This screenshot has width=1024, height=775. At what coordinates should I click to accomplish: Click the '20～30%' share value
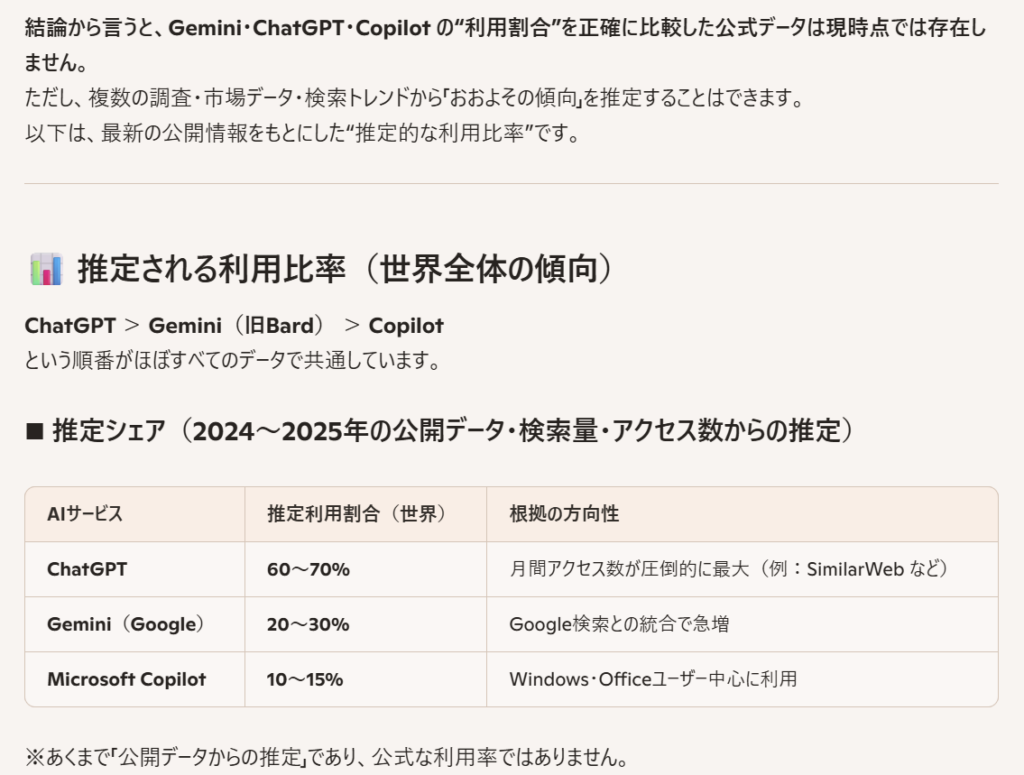point(308,624)
